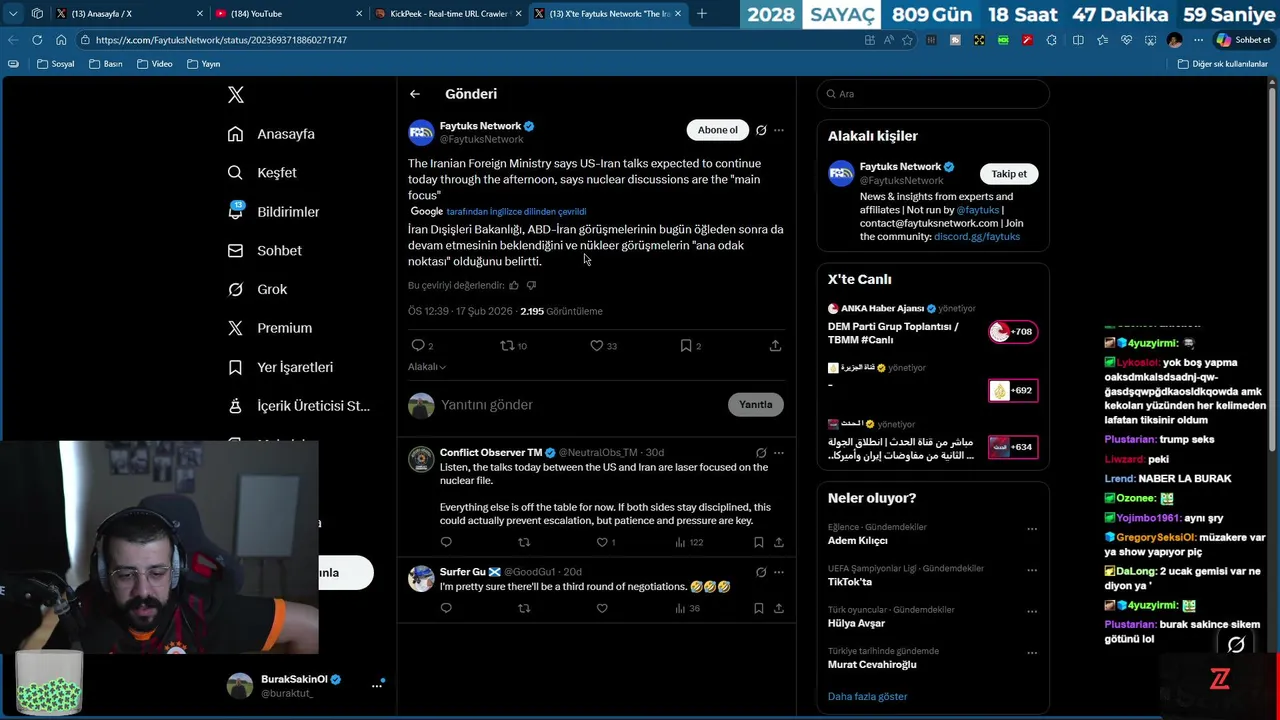
Task: Rate the translation with thumbs down
Action: [531, 285]
